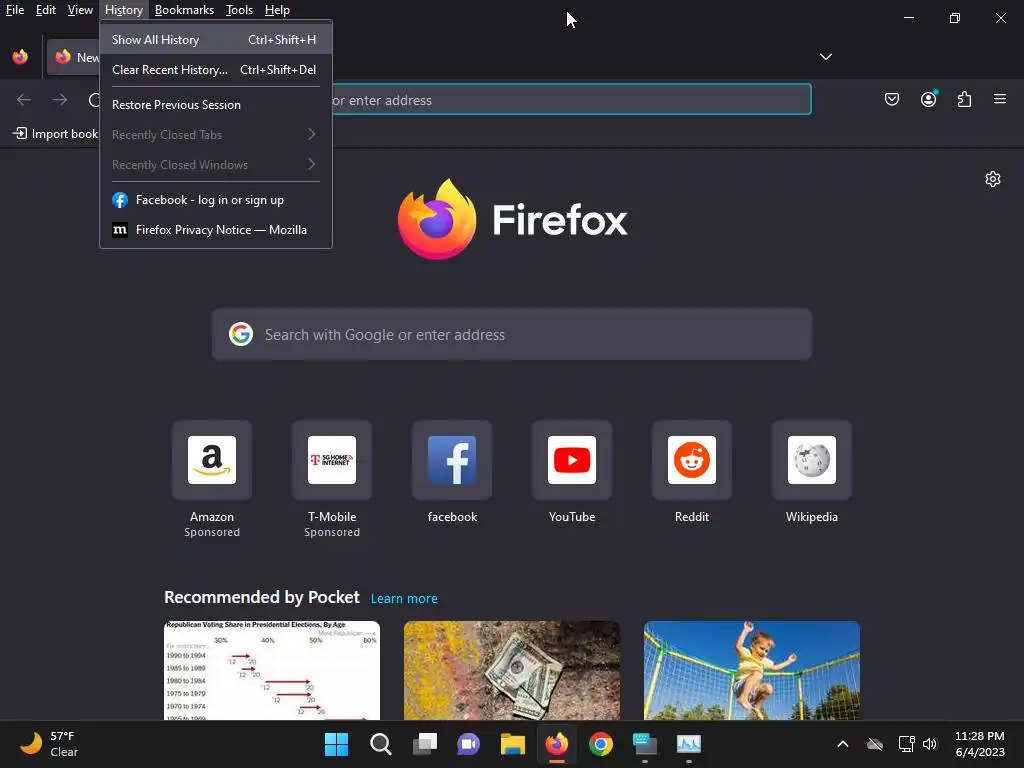This screenshot has height=768, width=1024.
Task: Go forward with the forward arrow
Action: tap(60, 99)
